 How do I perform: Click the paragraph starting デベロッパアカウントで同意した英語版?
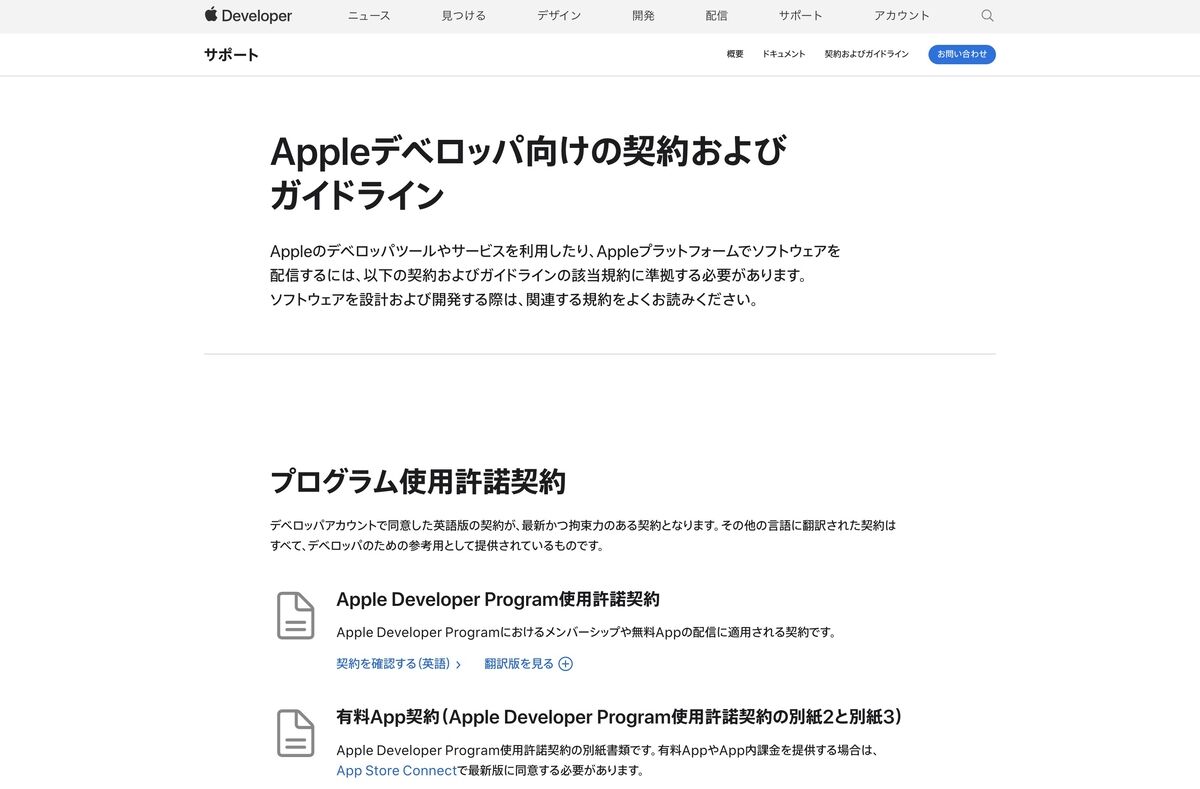584,535
